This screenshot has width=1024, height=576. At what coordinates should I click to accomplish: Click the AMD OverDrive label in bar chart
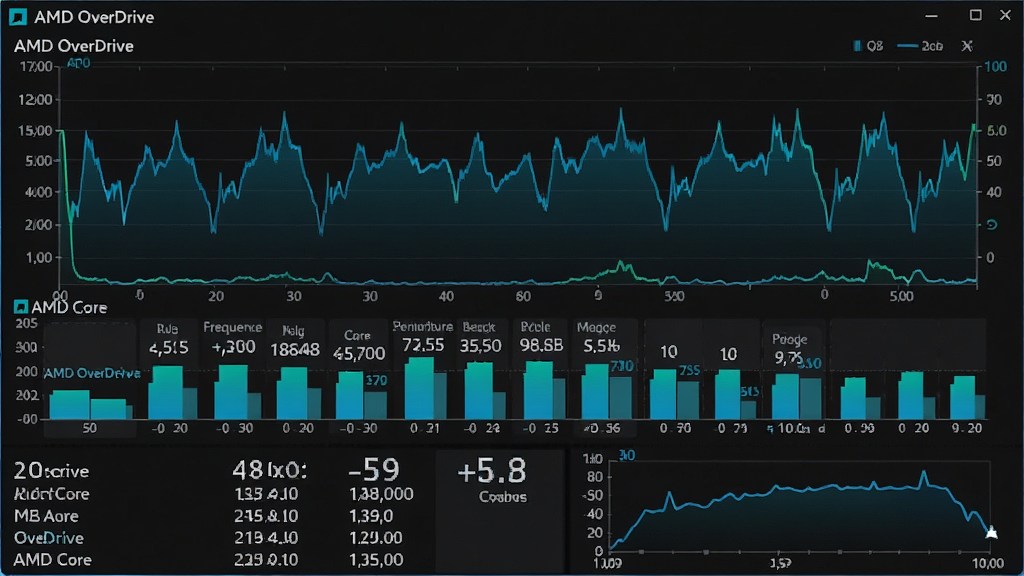pyautogui.click(x=92, y=374)
